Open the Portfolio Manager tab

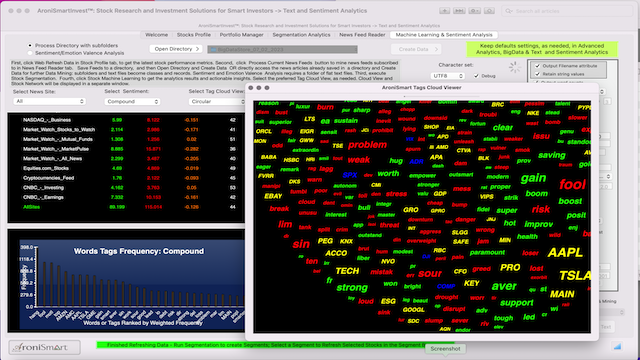(x=242, y=35)
